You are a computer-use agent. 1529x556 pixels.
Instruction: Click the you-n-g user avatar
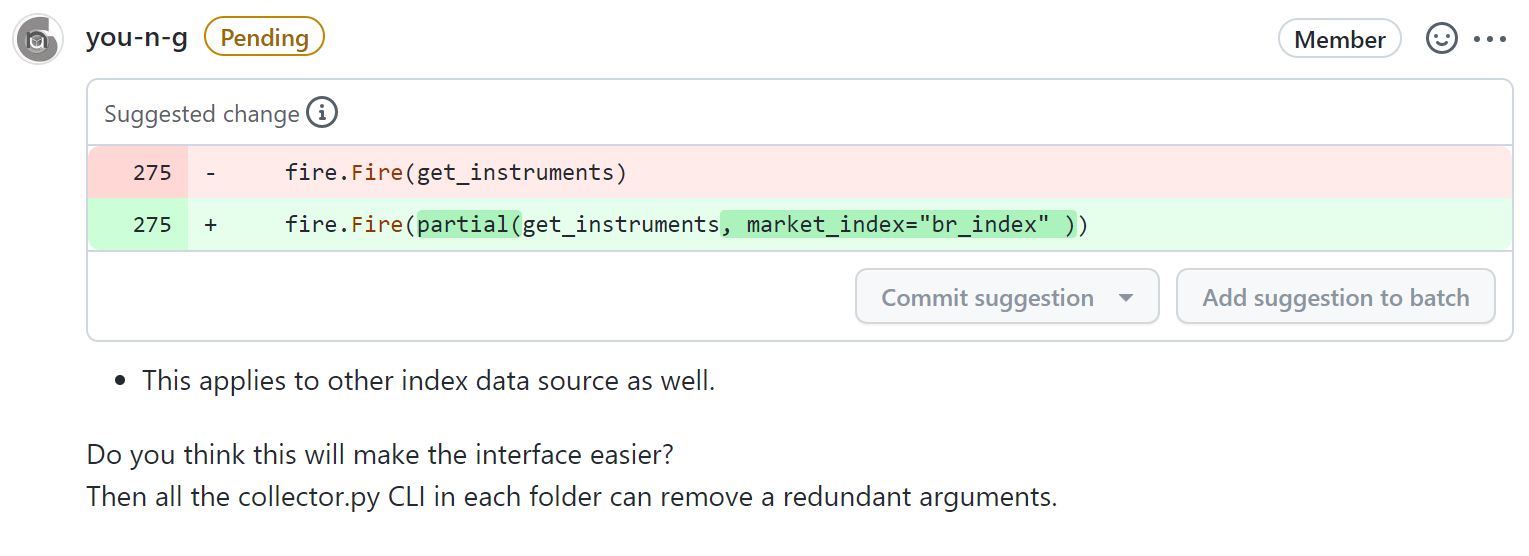pyautogui.click(x=38, y=40)
